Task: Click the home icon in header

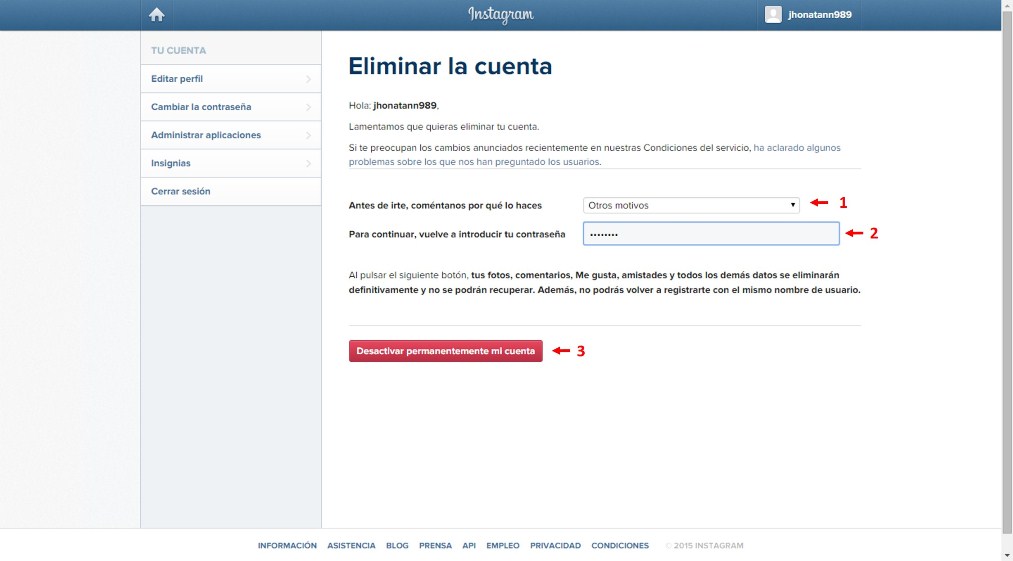Action: [156, 15]
